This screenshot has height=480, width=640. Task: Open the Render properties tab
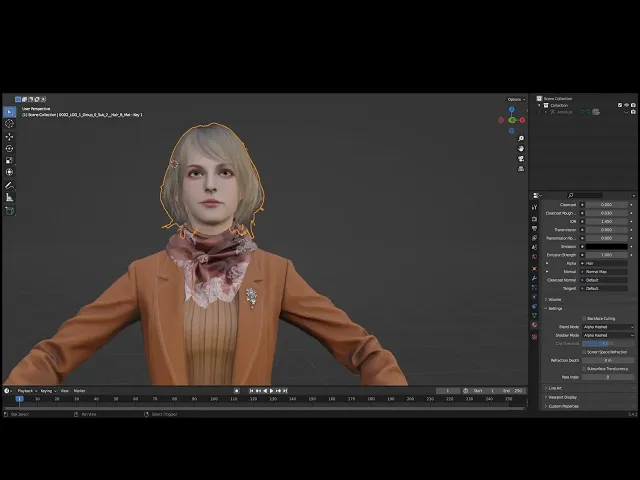coord(534,219)
